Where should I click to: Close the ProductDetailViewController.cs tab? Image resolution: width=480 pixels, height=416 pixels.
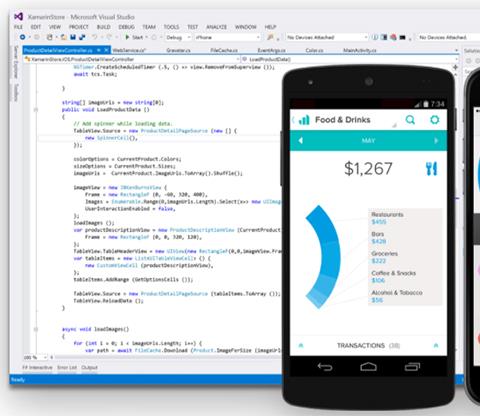[x=106, y=50]
